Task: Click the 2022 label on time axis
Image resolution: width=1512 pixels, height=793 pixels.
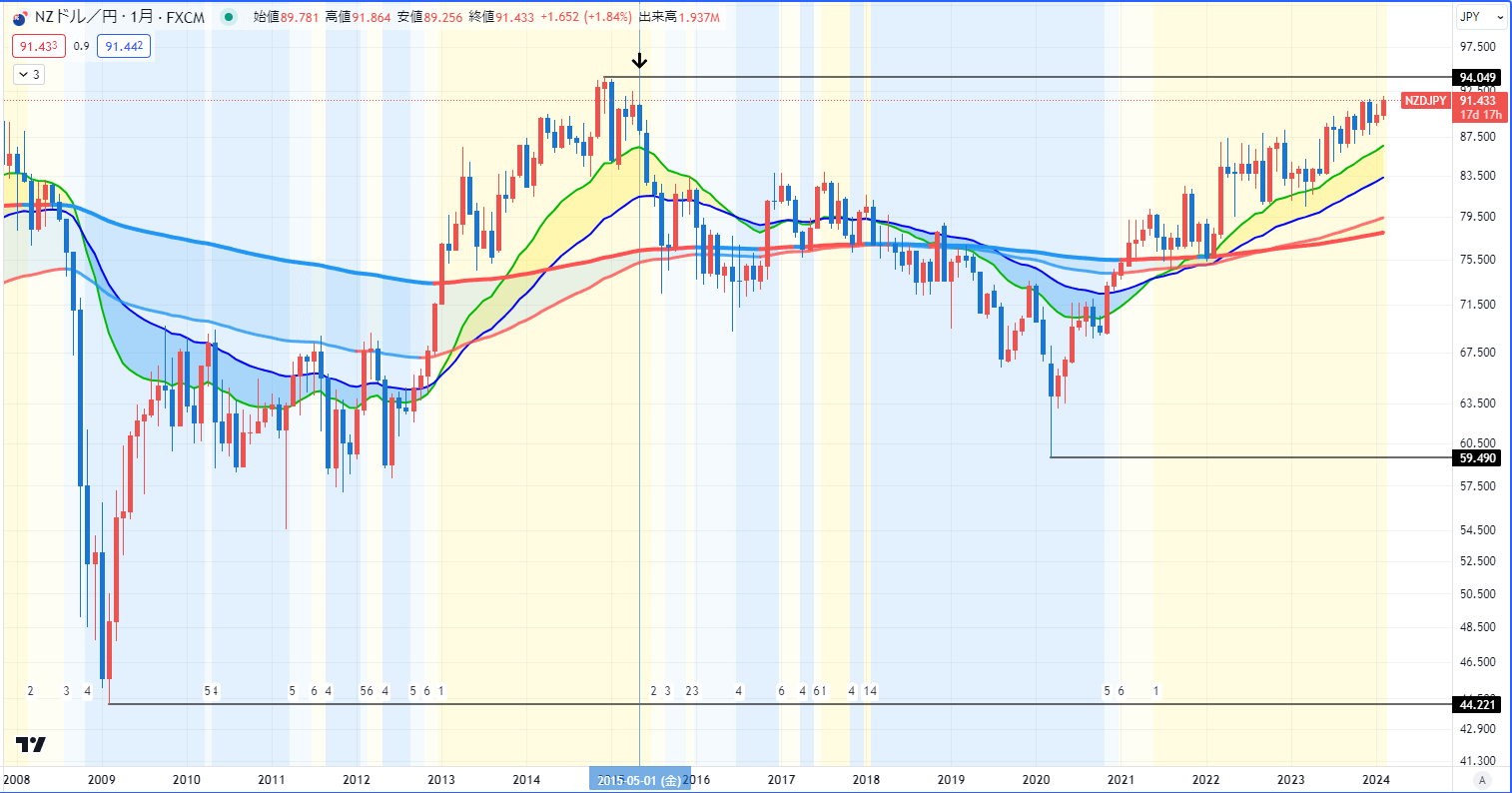Action: click(x=1205, y=780)
